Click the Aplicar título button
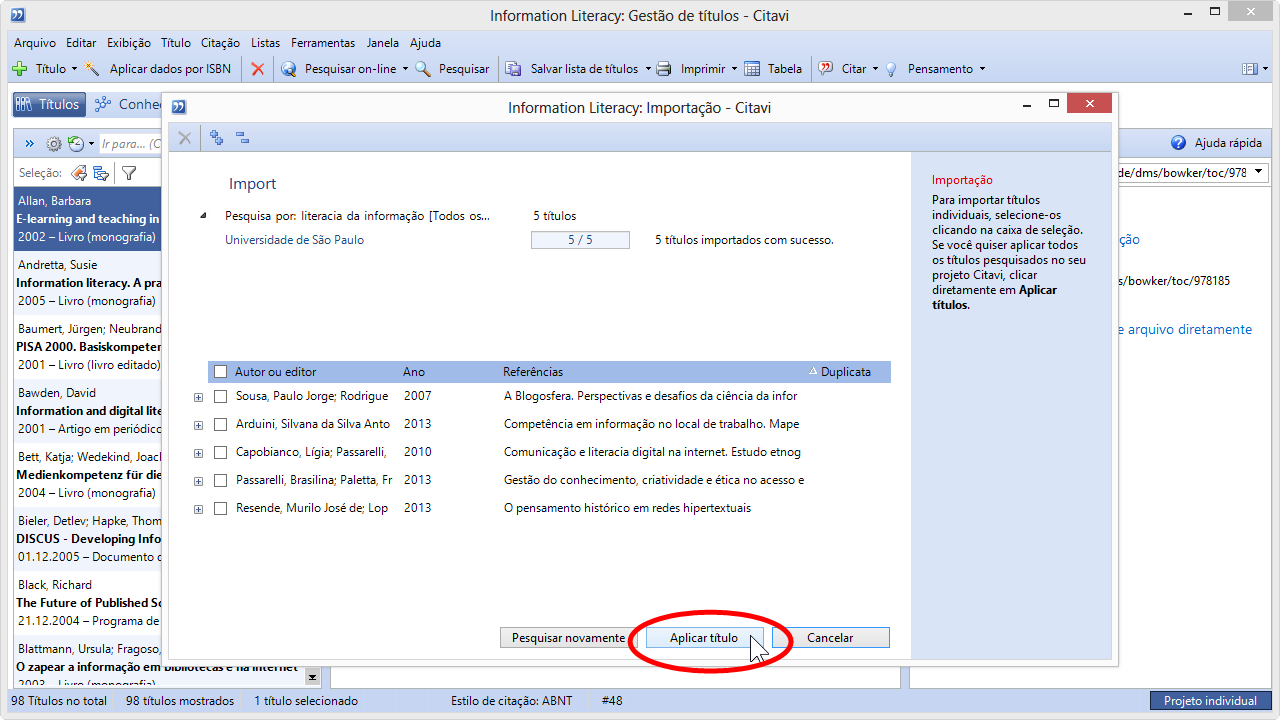Viewport: 1280px width, 720px height. click(x=704, y=638)
